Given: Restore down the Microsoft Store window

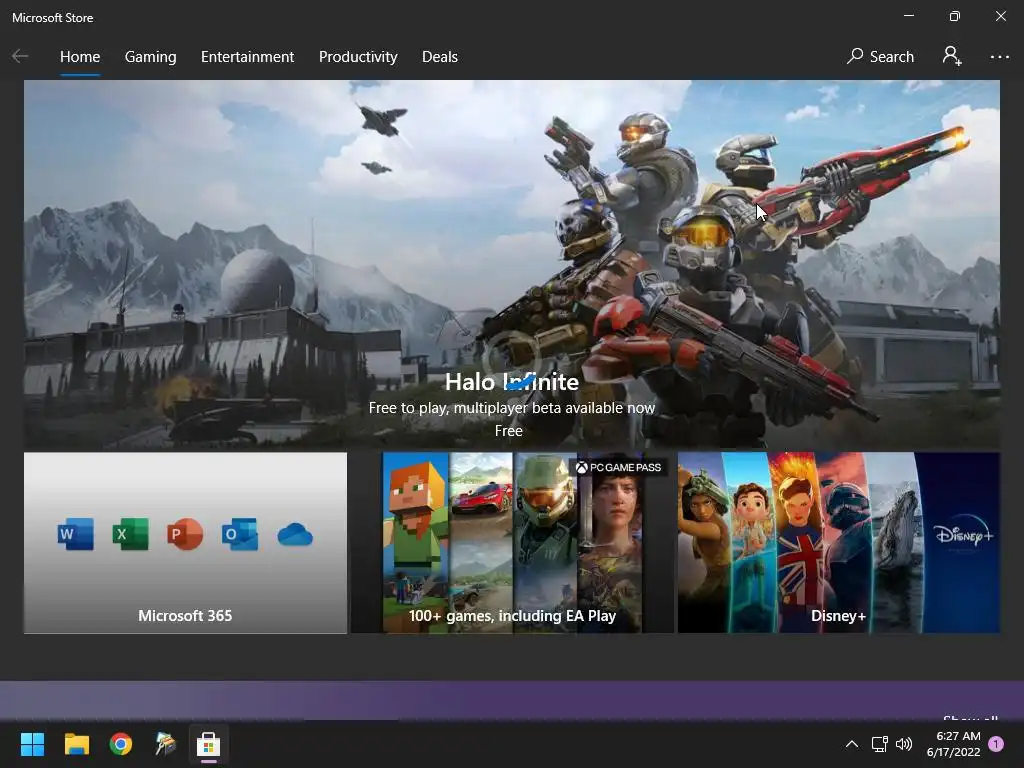Looking at the screenshot, I should click(955, 16).
